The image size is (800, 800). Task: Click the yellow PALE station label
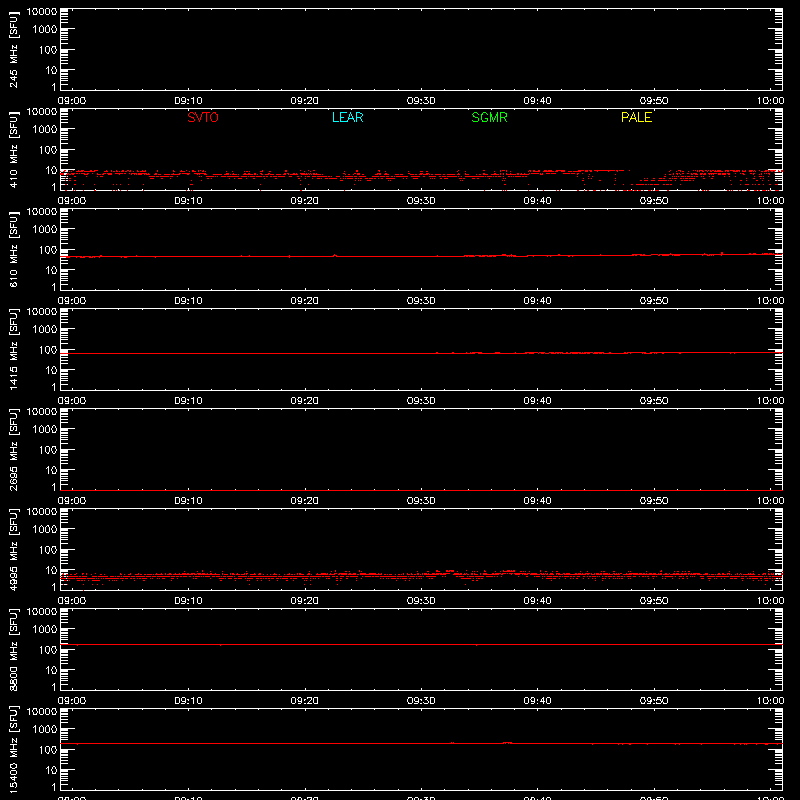click(636, 117)
